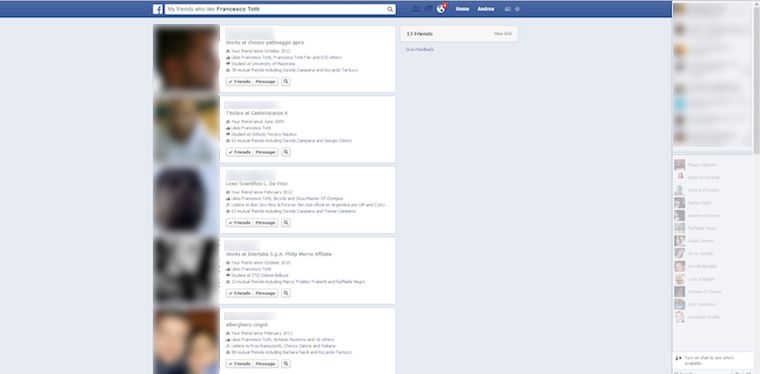Click Message on alberghiero cingoli card

click(266, 364)
